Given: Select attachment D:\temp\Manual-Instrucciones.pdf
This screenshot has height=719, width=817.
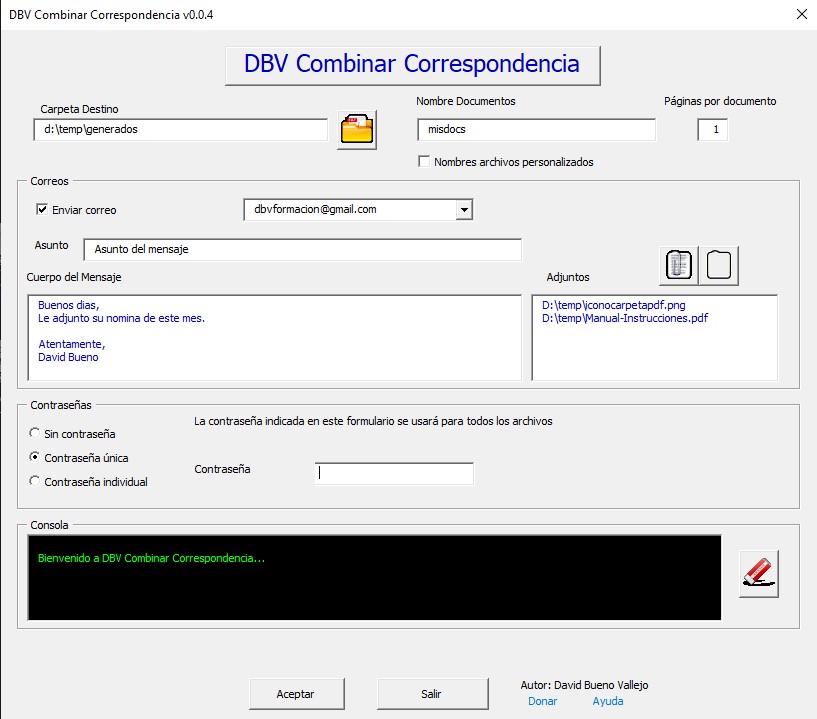Looking at the screenshot, I should point(625,318).
